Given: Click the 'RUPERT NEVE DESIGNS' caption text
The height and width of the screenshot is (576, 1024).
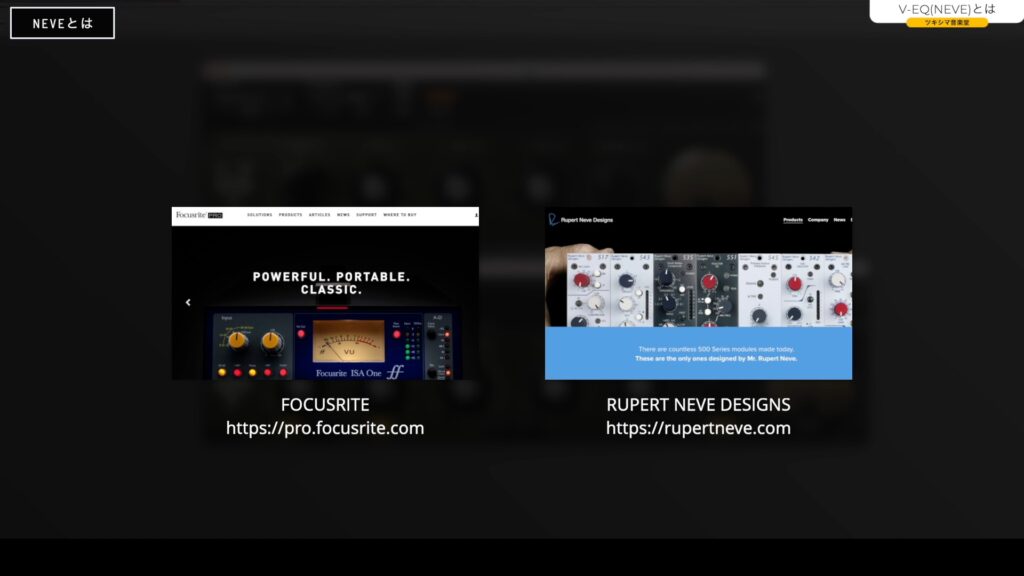Looking at the screenshot, I should [698, 405].
